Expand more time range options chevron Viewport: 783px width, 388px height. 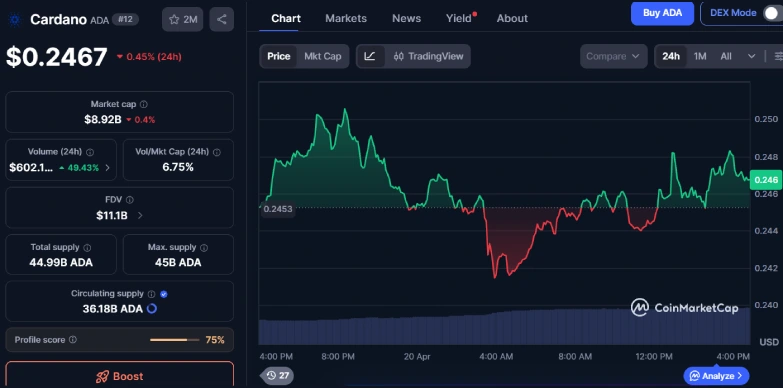tap(752, 56)
